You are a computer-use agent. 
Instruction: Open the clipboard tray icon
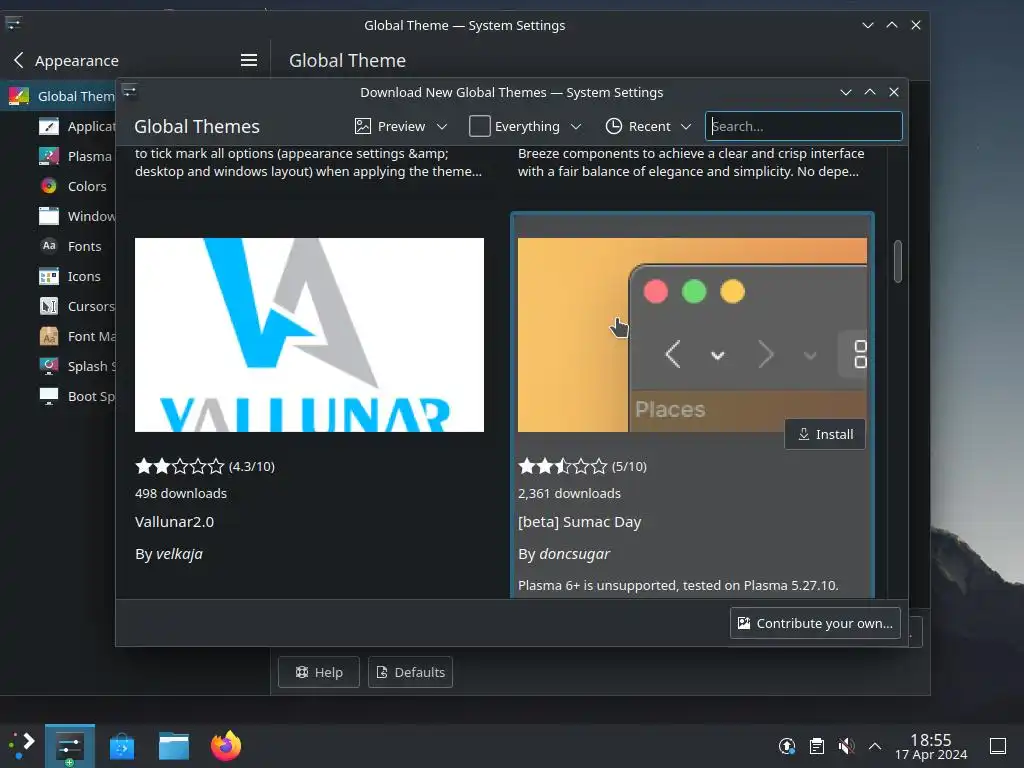click(x=816, y=746)
